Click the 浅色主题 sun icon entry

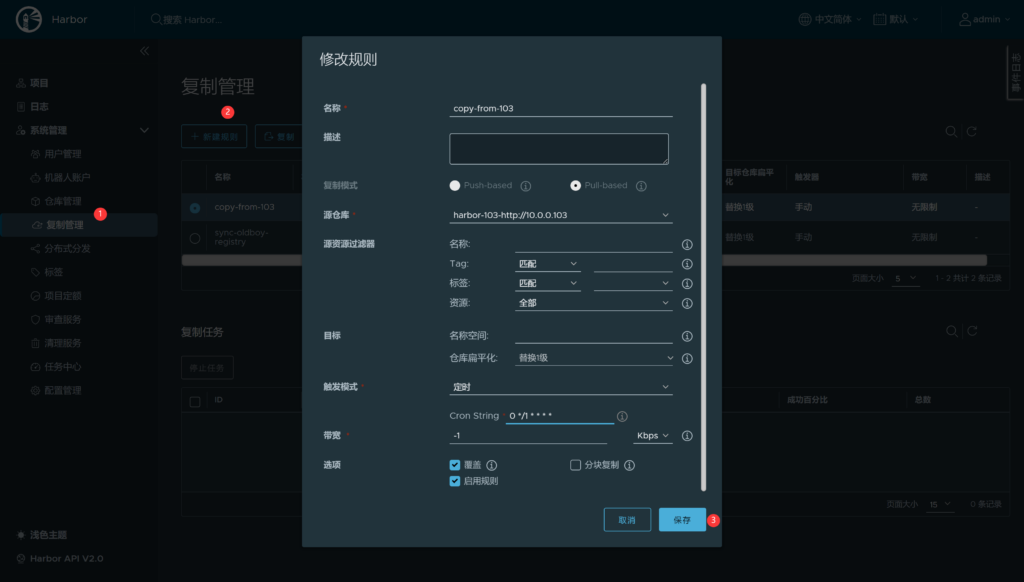click(x=42, y=535)
